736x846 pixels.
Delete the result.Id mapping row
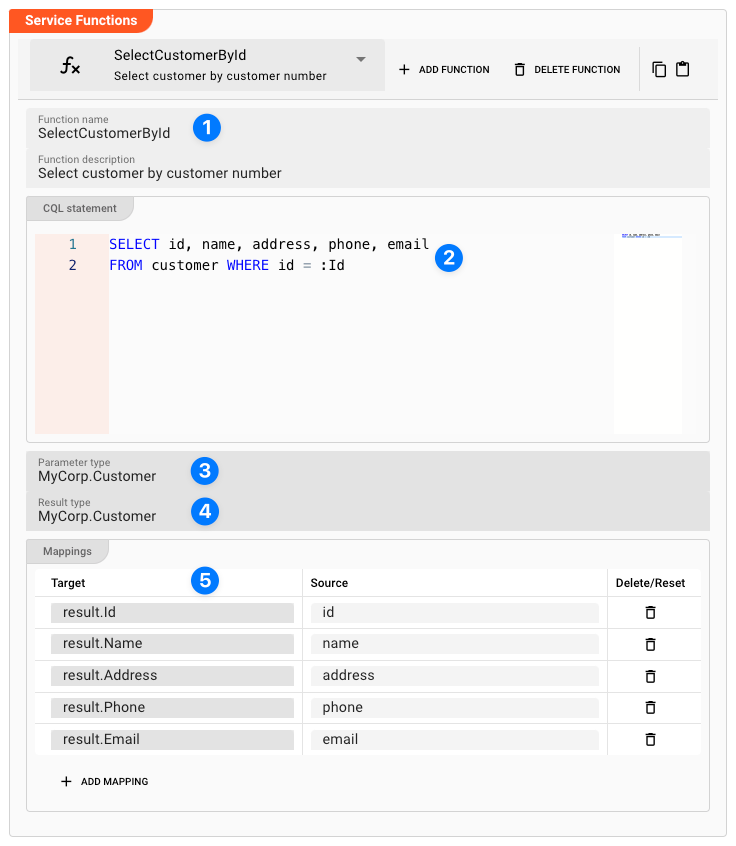coord(650,613)
